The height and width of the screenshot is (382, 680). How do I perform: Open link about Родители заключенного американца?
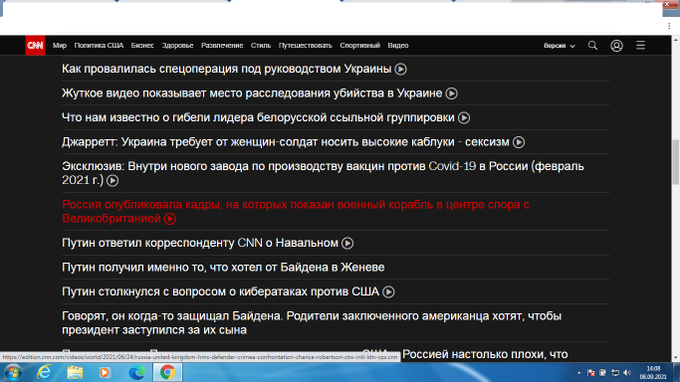[312, 323]
